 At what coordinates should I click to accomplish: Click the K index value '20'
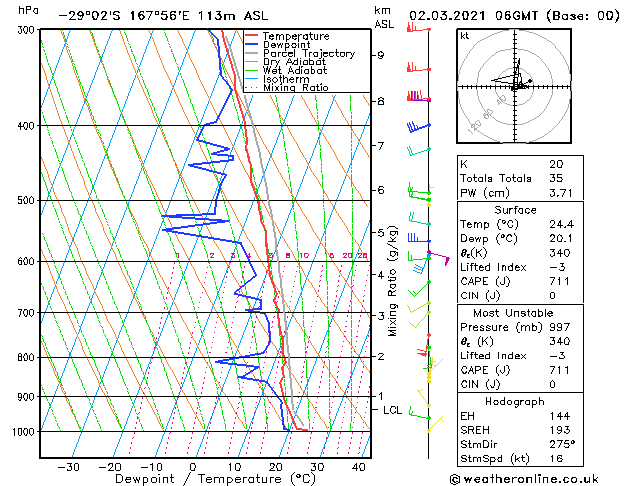[x=556, y=164]
